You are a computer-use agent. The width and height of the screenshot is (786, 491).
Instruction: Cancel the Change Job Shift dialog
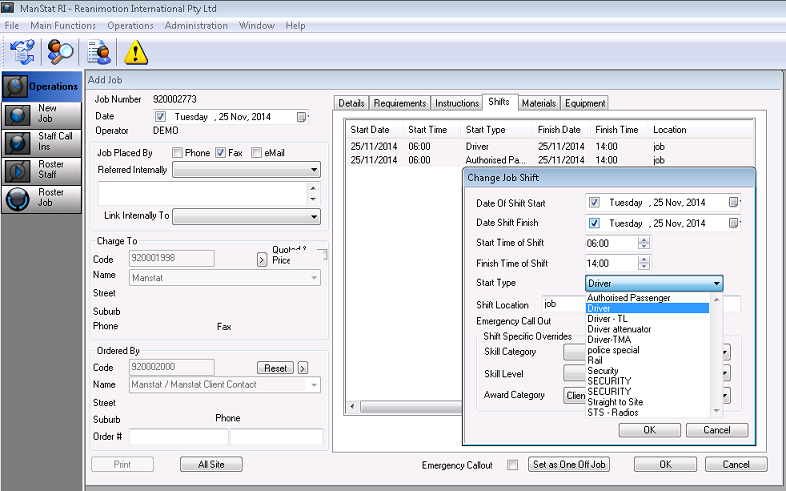tap(717, 430)
